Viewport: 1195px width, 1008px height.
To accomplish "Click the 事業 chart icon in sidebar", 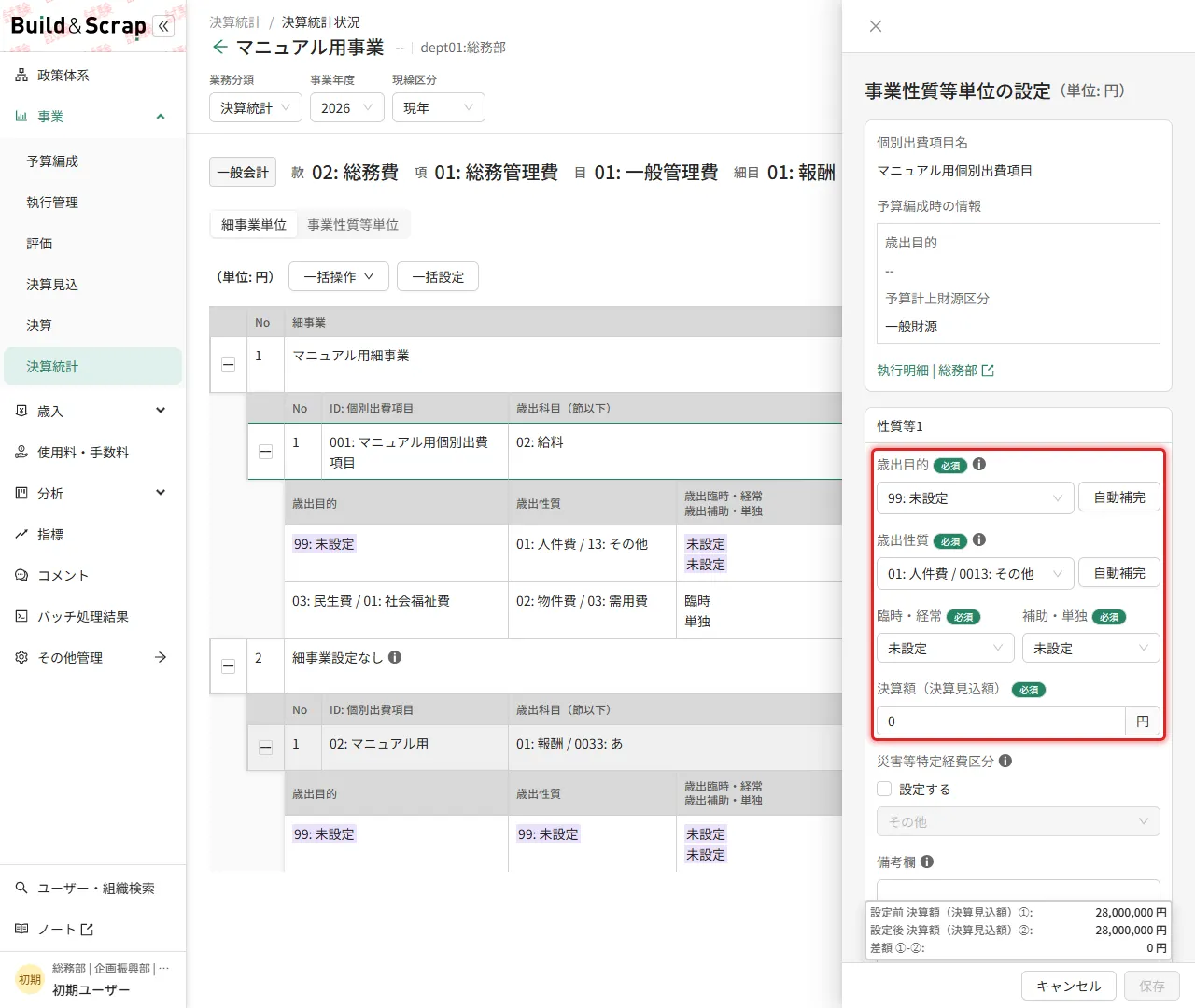I will (21, 117).
